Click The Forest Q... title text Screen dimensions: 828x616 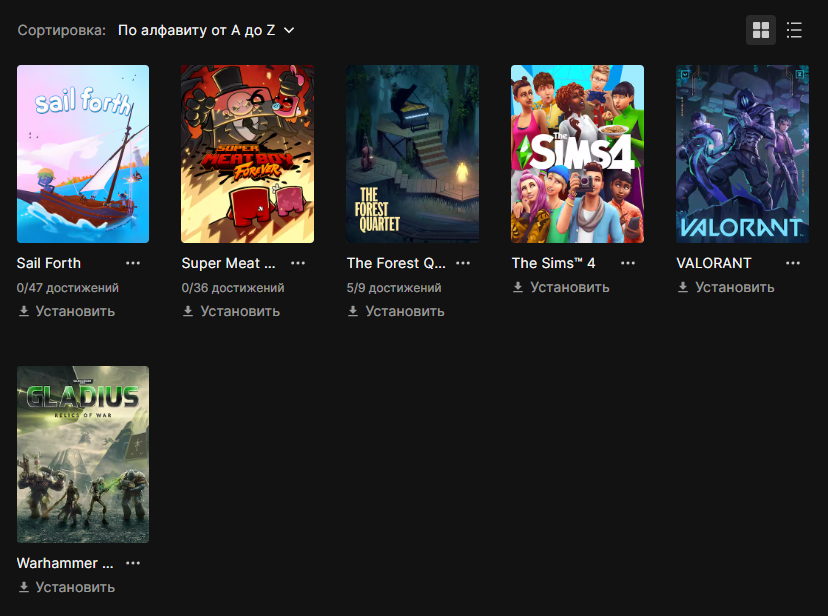tap(396, 263)
